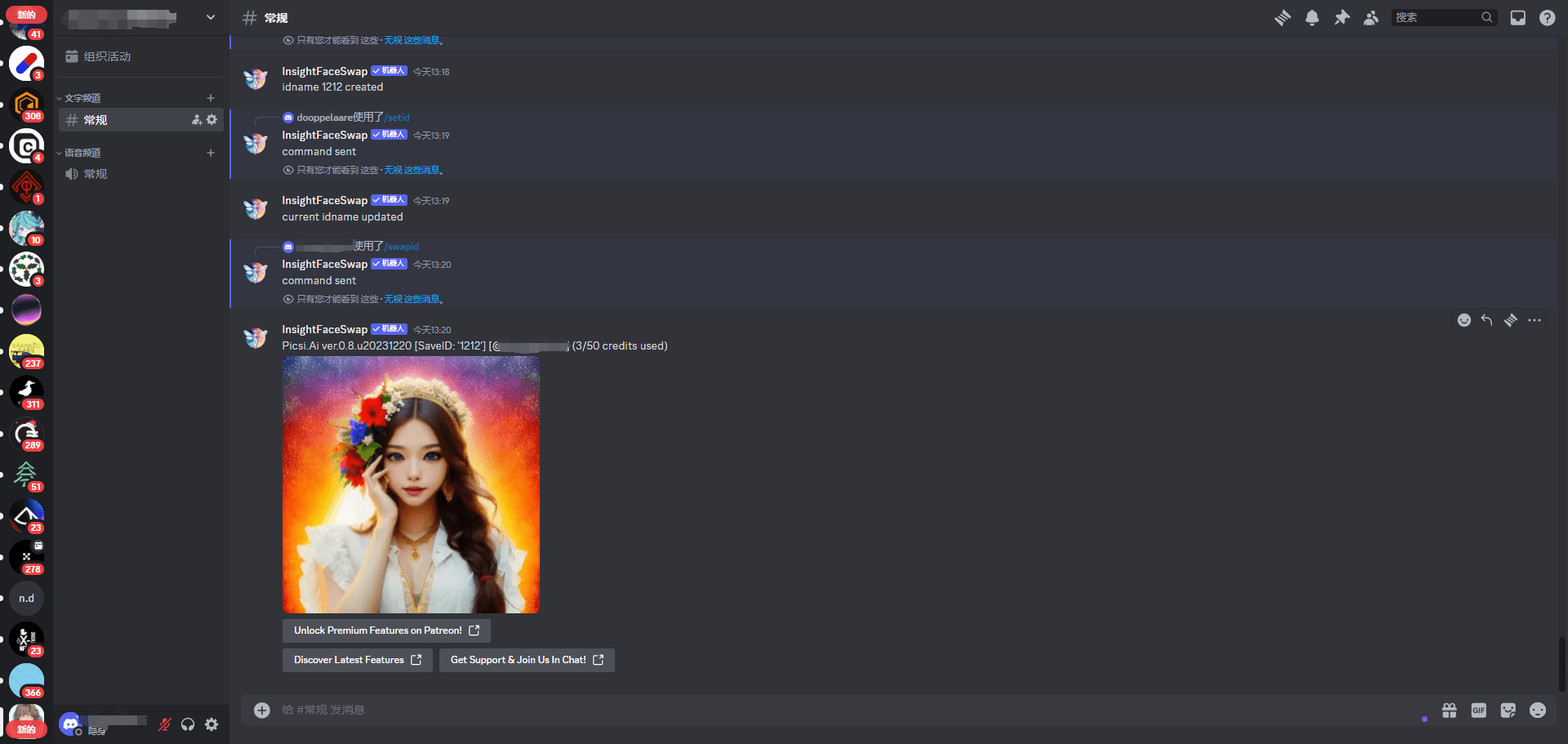The width and height of the screenshot is (1568, 744).
Task: Open notification settings bell icon
Action: pos(1312,18)
